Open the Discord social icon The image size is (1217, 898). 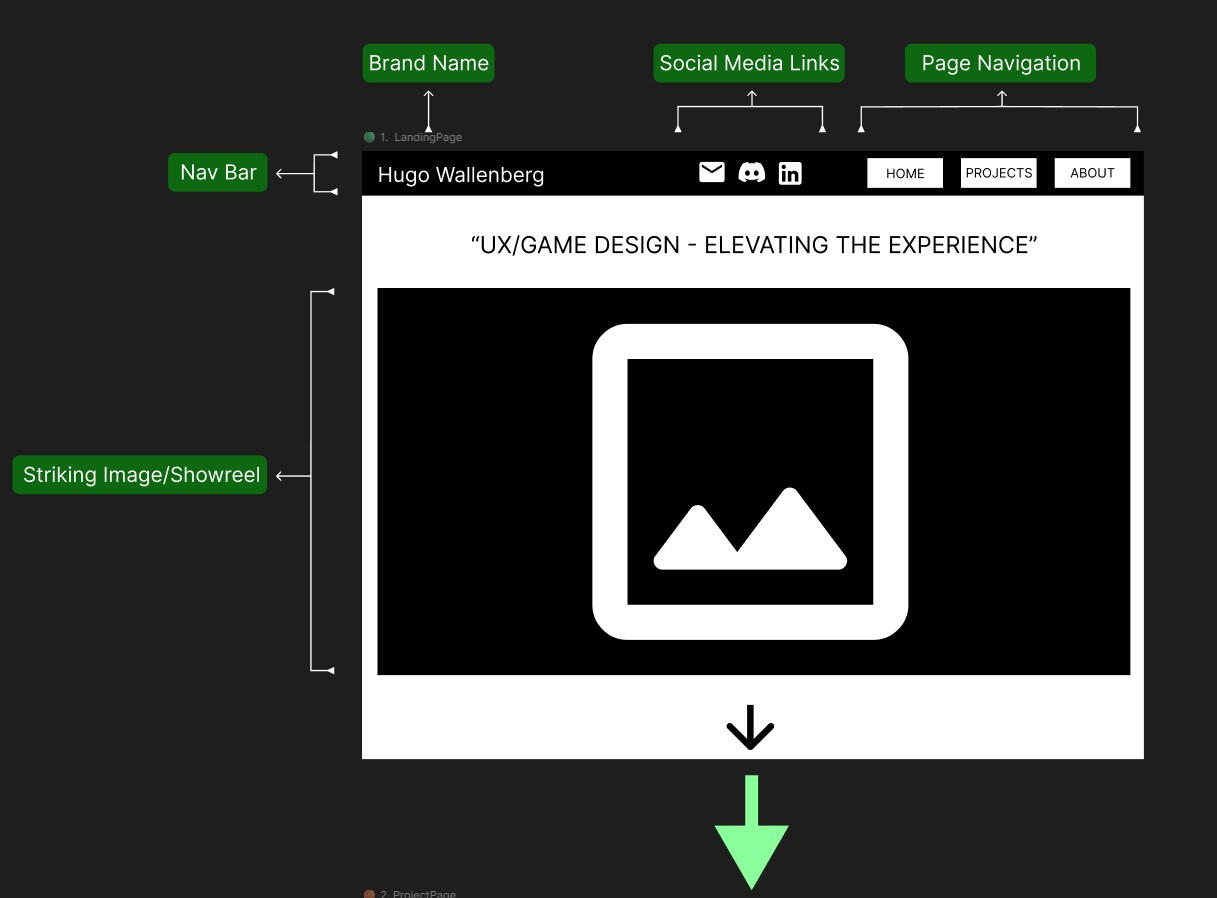pos(751,173)
